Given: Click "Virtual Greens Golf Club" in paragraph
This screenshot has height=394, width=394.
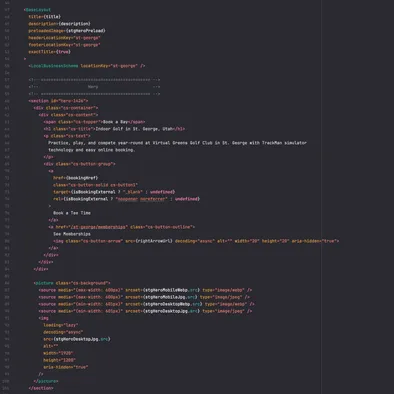Looking at the screenshot, I should 182,143.
